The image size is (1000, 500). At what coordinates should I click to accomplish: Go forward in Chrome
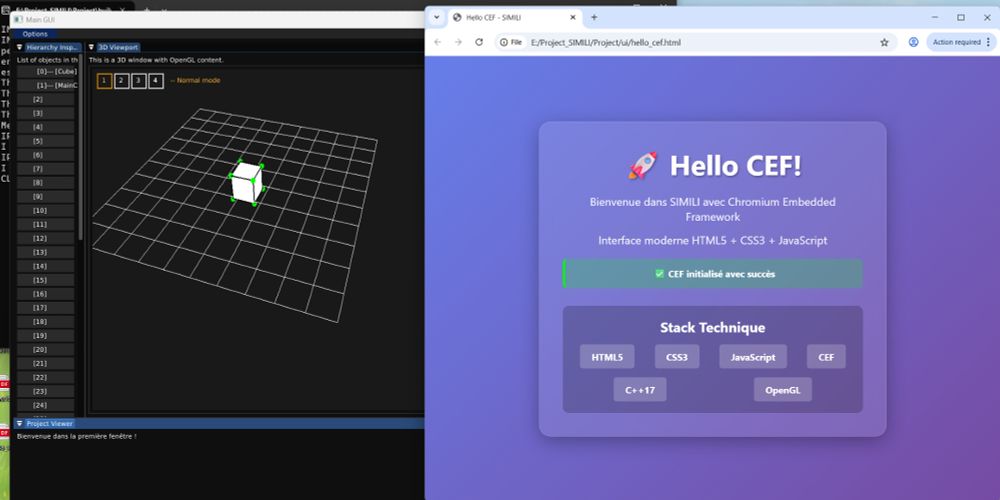pos(458,42)
